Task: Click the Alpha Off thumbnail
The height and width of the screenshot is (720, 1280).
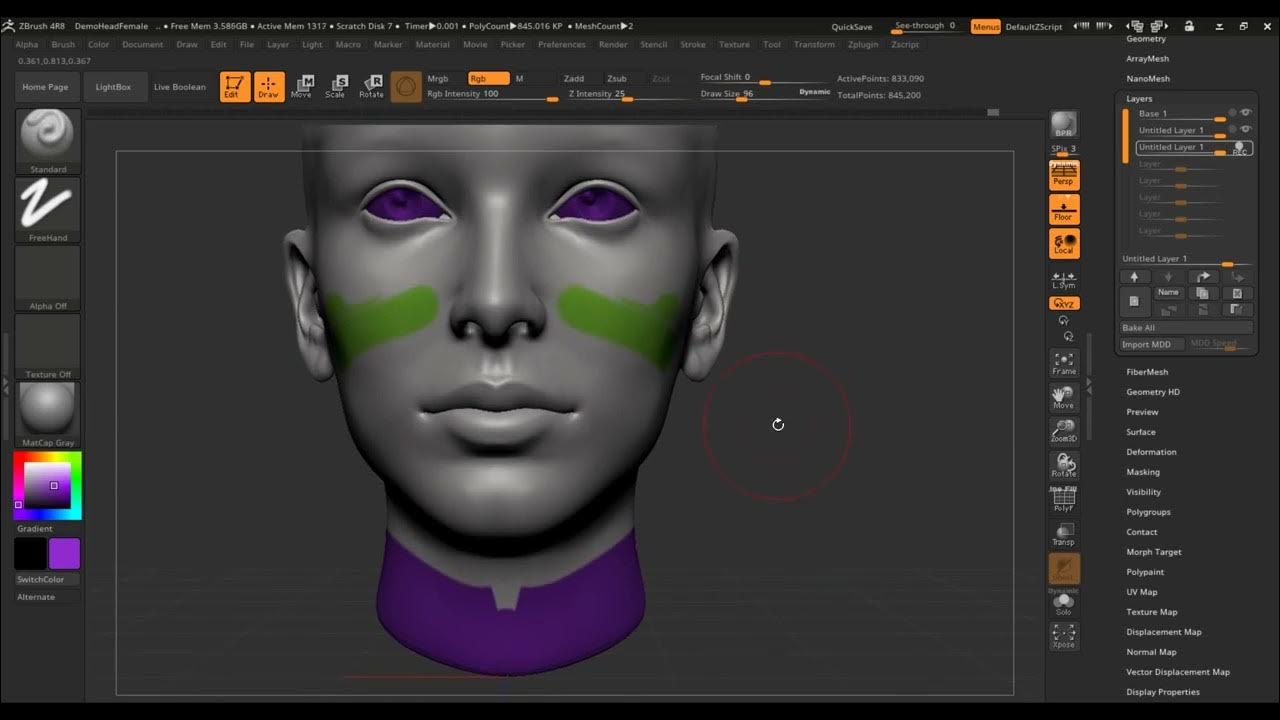Action: pos(48,278)
